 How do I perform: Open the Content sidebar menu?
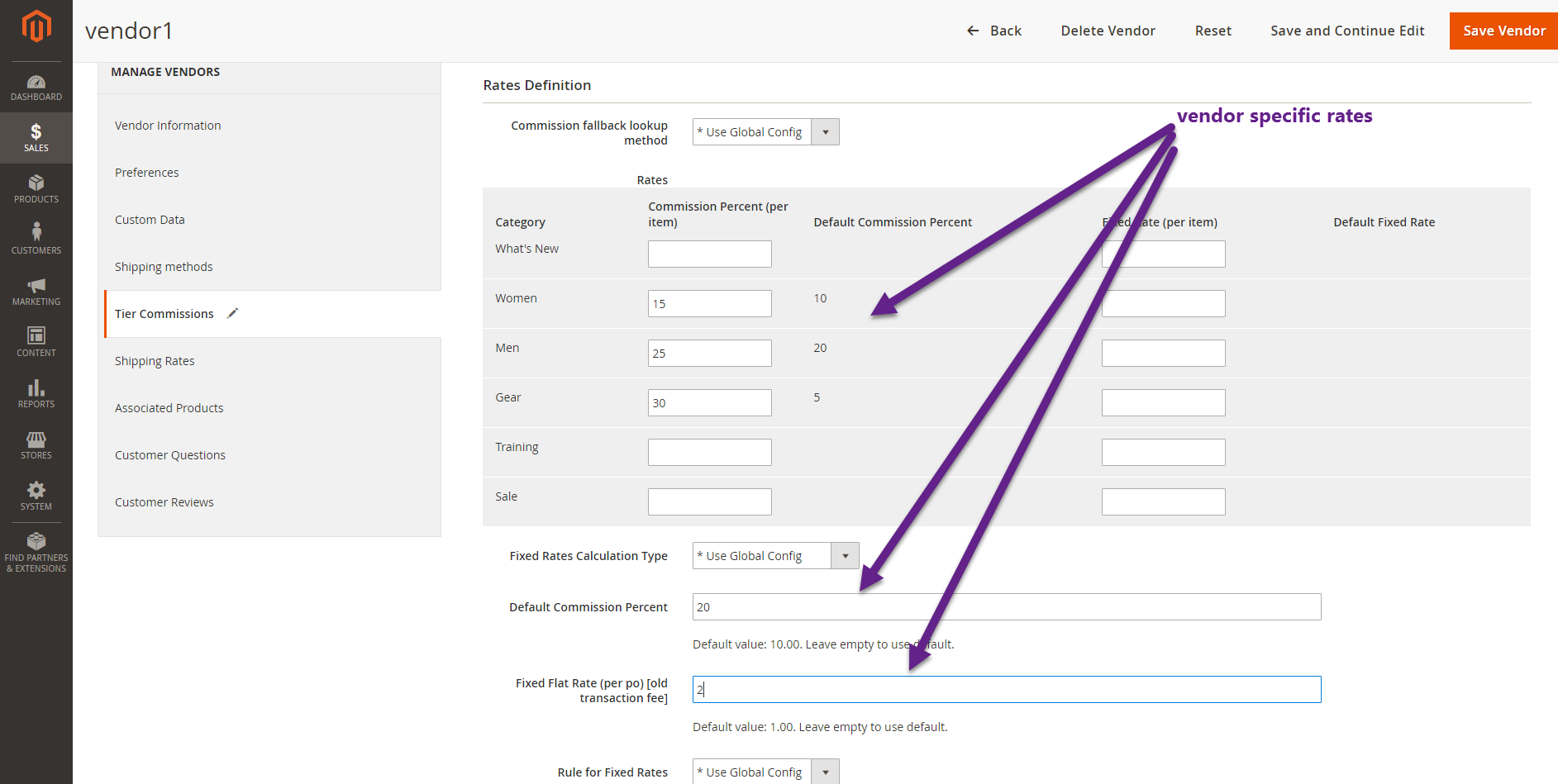point(36,343)
